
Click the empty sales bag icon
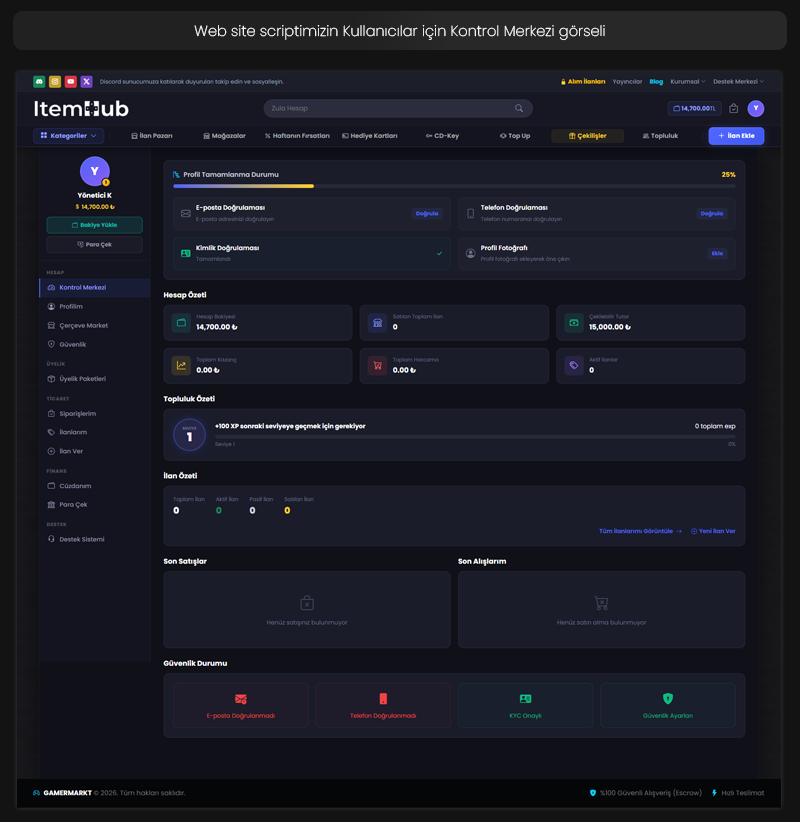tap(307, 603)
